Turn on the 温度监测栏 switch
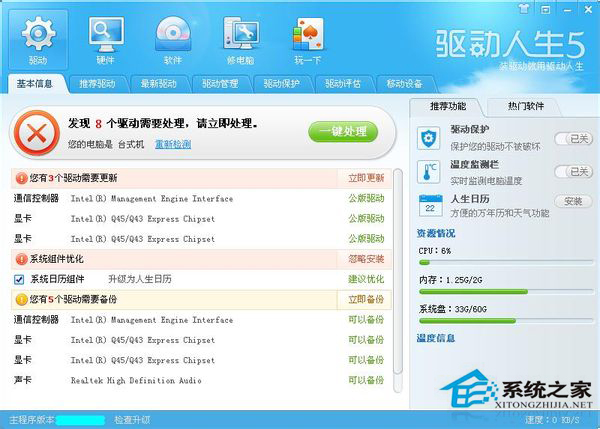Image resolution: width=600 pixels, height=429 pixels. [572, 172]
